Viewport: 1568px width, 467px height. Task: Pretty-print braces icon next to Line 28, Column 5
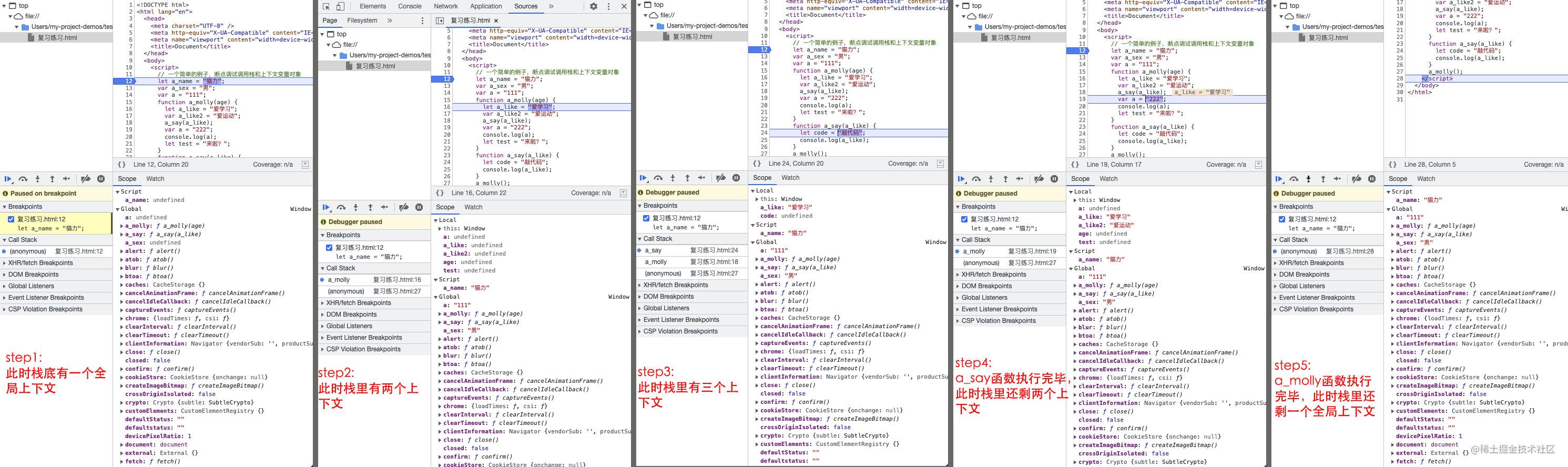[x=1393, y=165]
